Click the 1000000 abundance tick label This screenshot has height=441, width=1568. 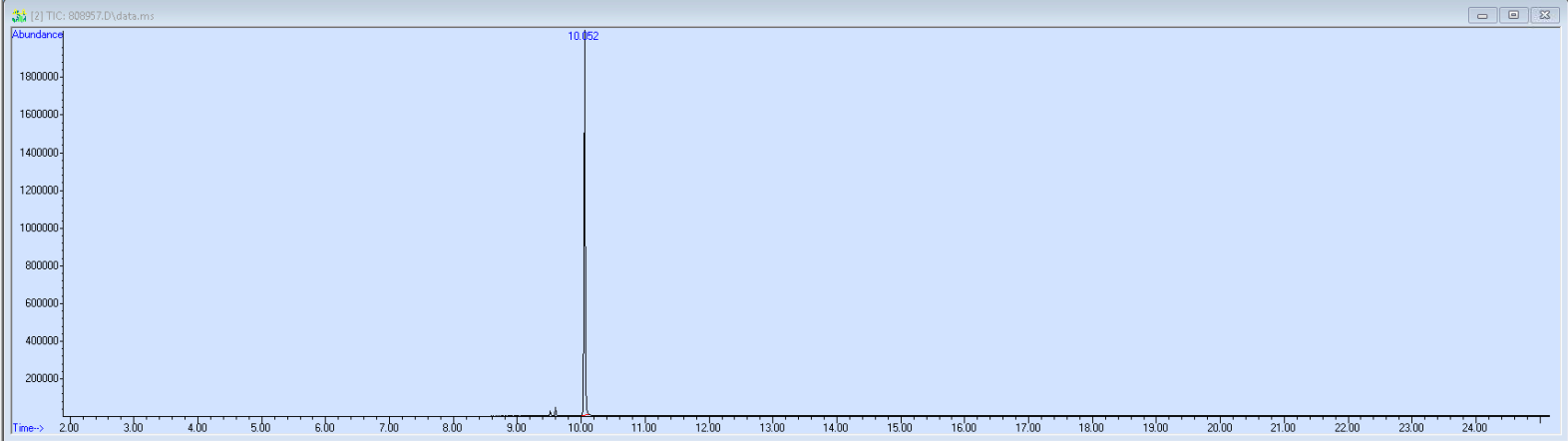(x=39, y=228)
